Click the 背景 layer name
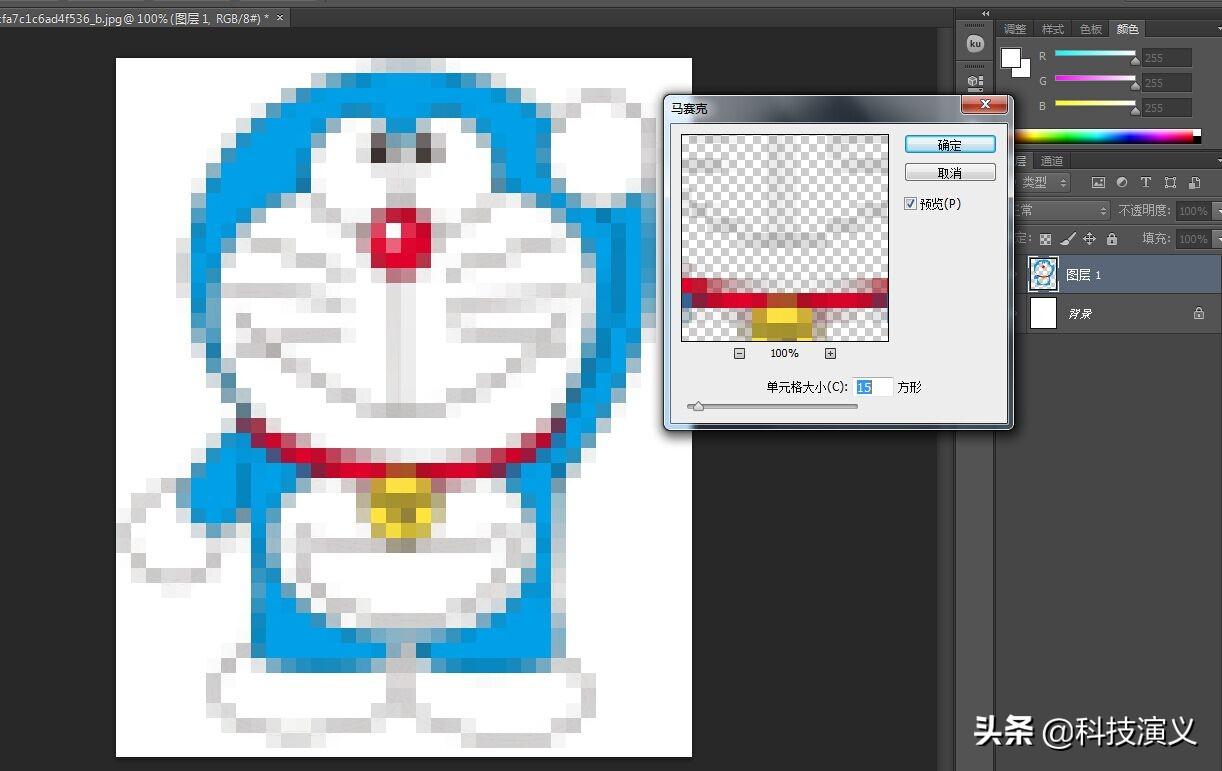The height and width of the screenshot is (771, 1222). pos(1080,313)
